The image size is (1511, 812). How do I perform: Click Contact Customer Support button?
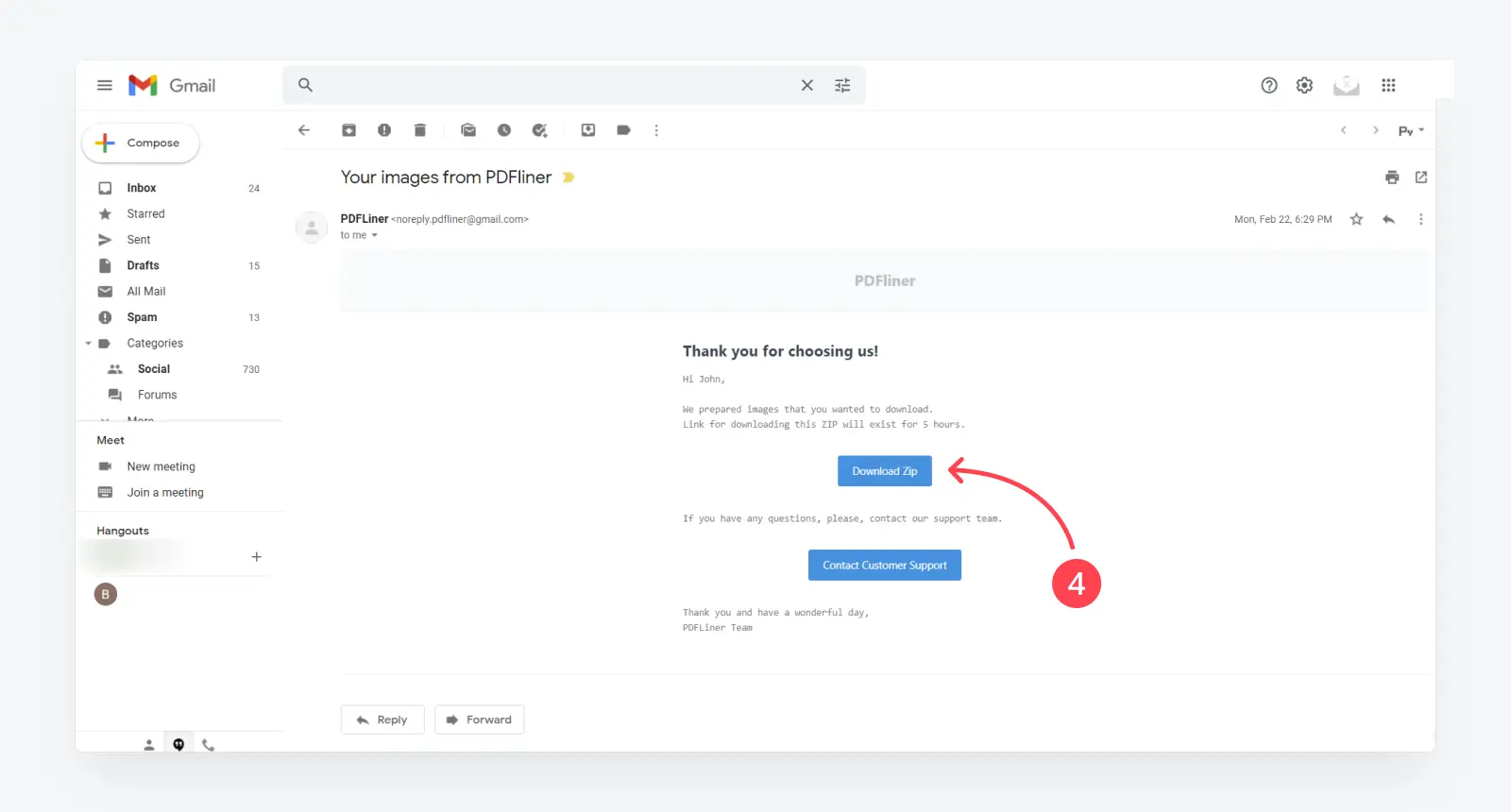click(885, 566)
